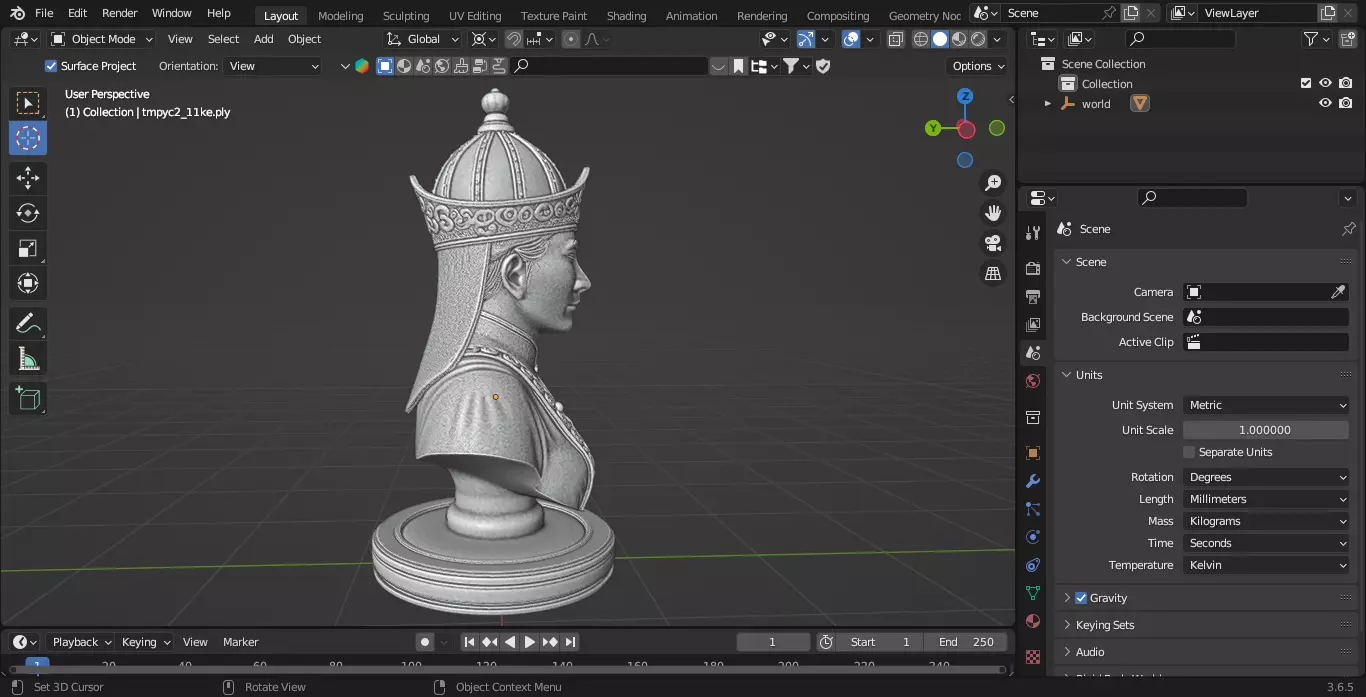
Task: Click the Move view hand icon
Action: (x=993, y=213)
